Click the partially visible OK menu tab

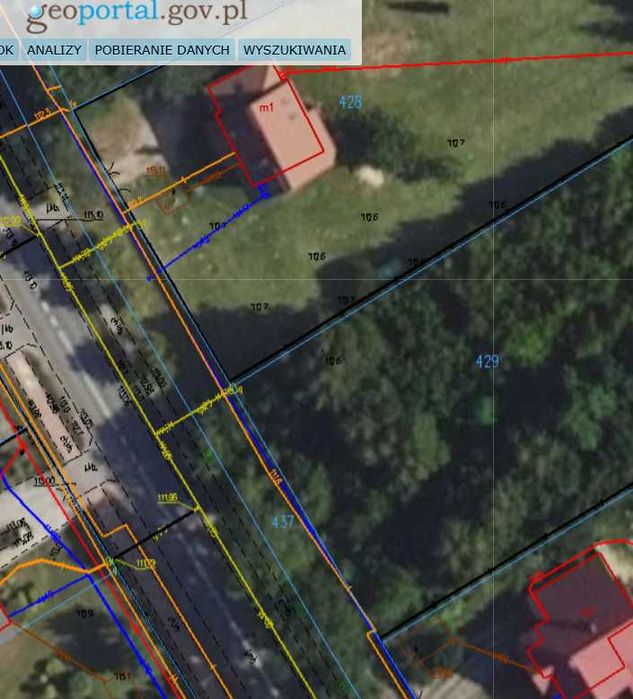pos(8,49)
